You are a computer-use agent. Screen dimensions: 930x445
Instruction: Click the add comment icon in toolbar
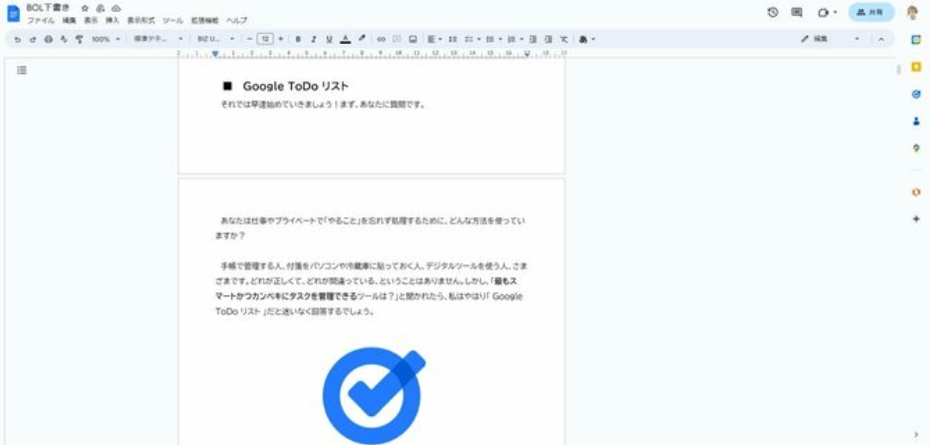(397, 39)
